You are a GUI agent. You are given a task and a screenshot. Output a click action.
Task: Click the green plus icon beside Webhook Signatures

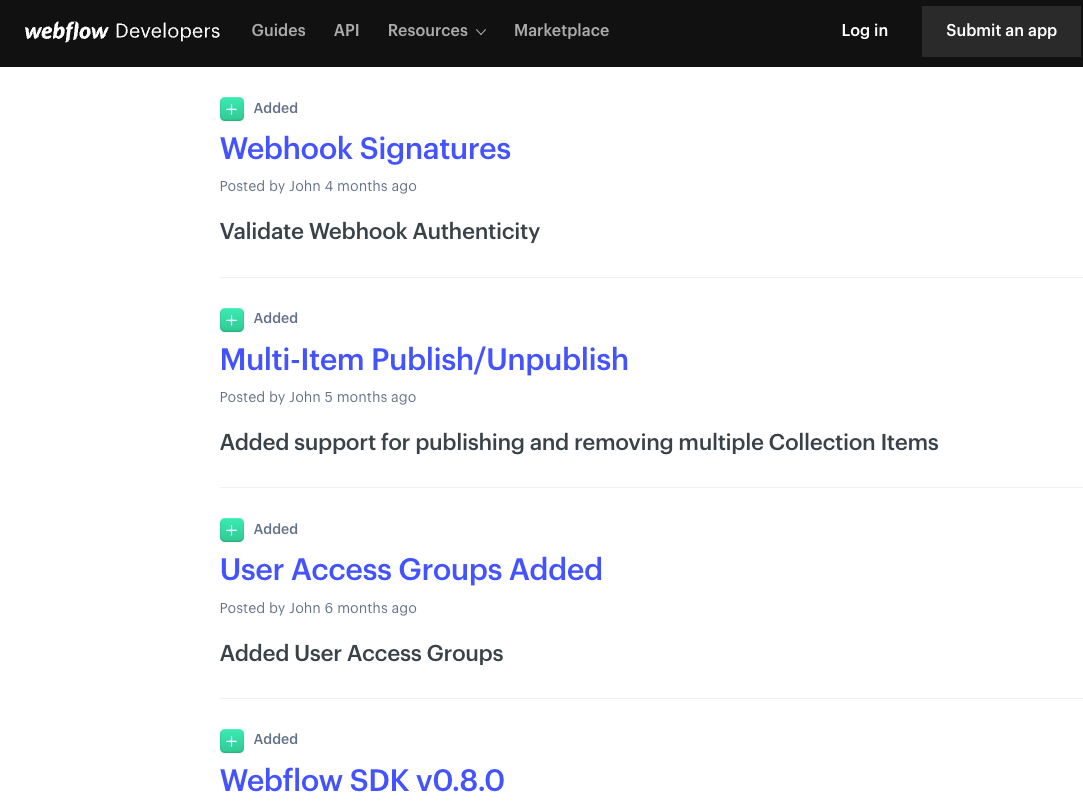pyautogui.click(x=231, y=109)
